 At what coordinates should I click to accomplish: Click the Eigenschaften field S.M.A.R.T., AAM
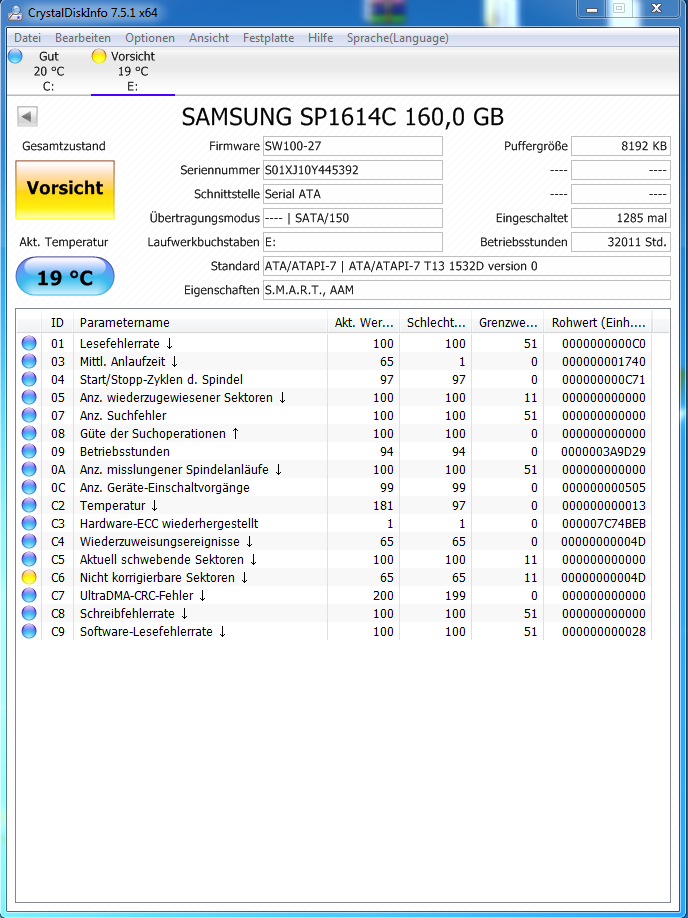467,290
